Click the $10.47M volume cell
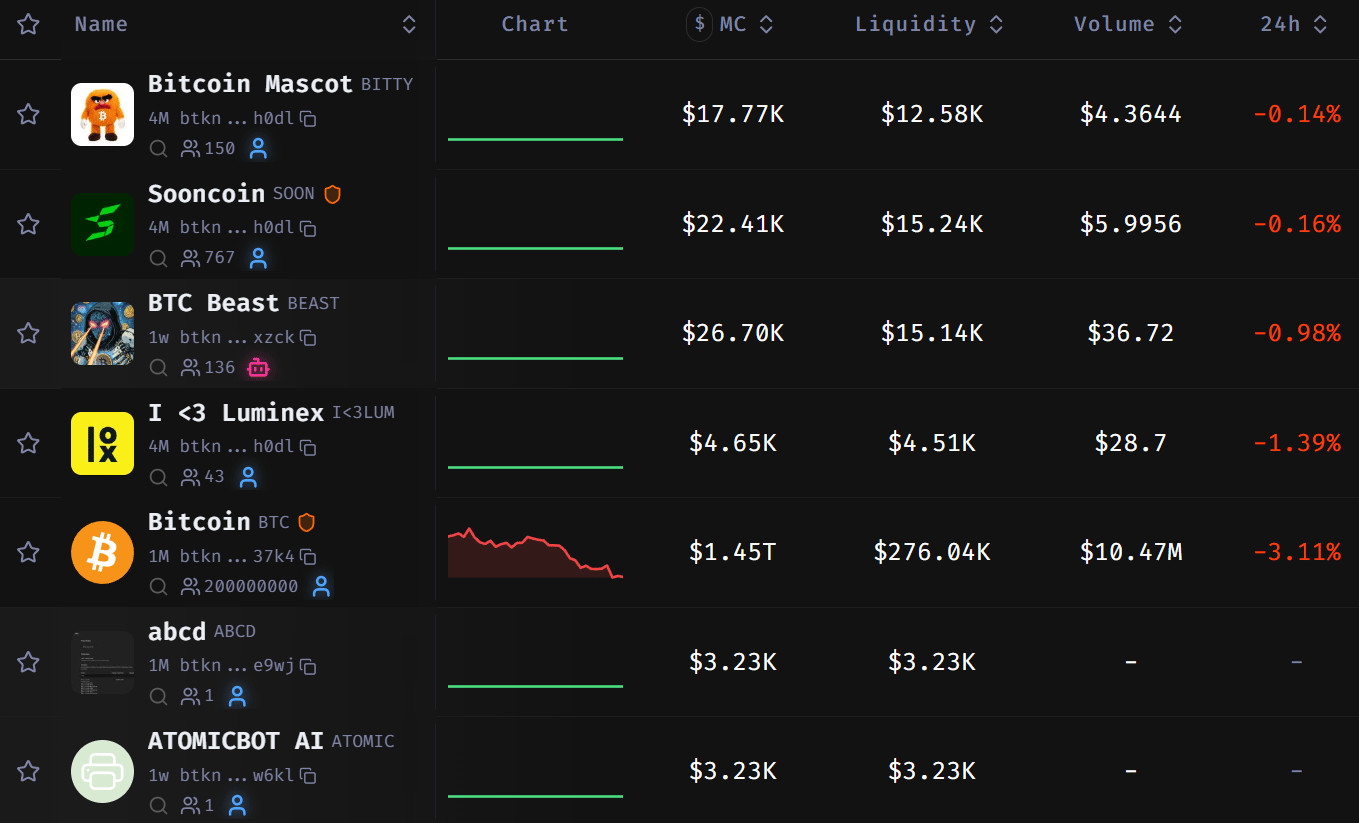 [1131, 552]
